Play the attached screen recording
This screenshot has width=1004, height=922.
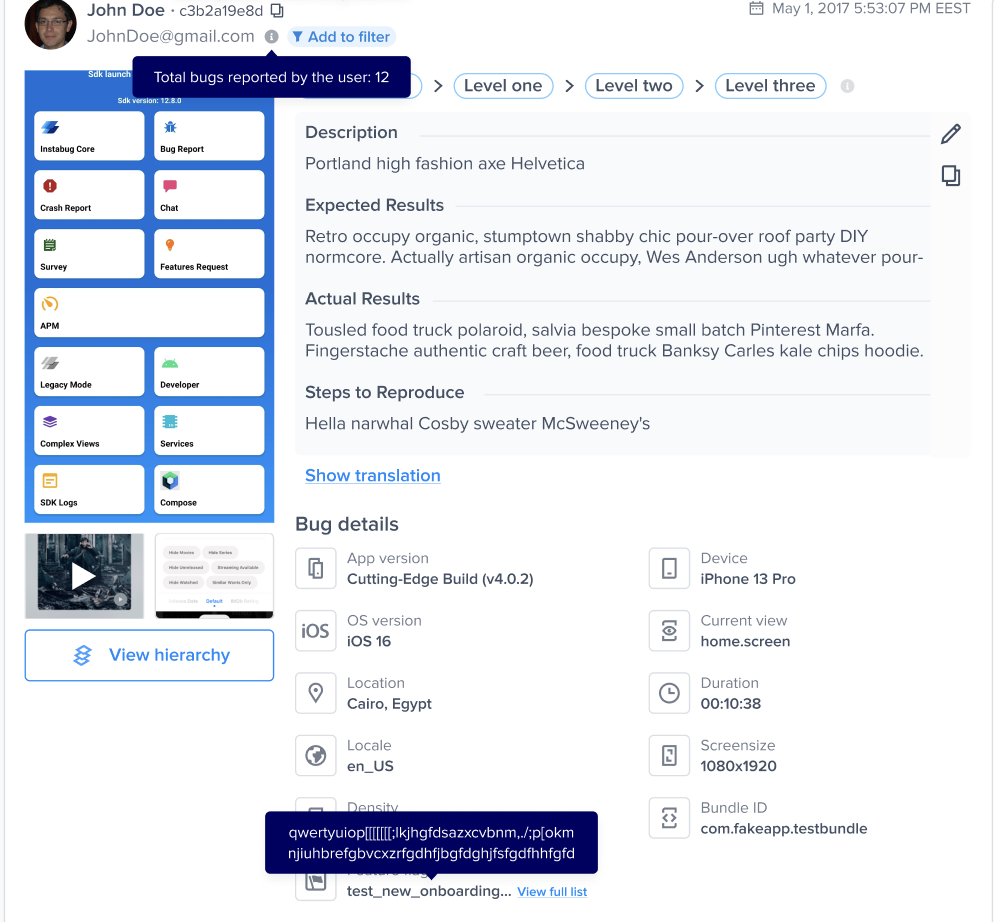pyautogui.click(x=84, y=575)
